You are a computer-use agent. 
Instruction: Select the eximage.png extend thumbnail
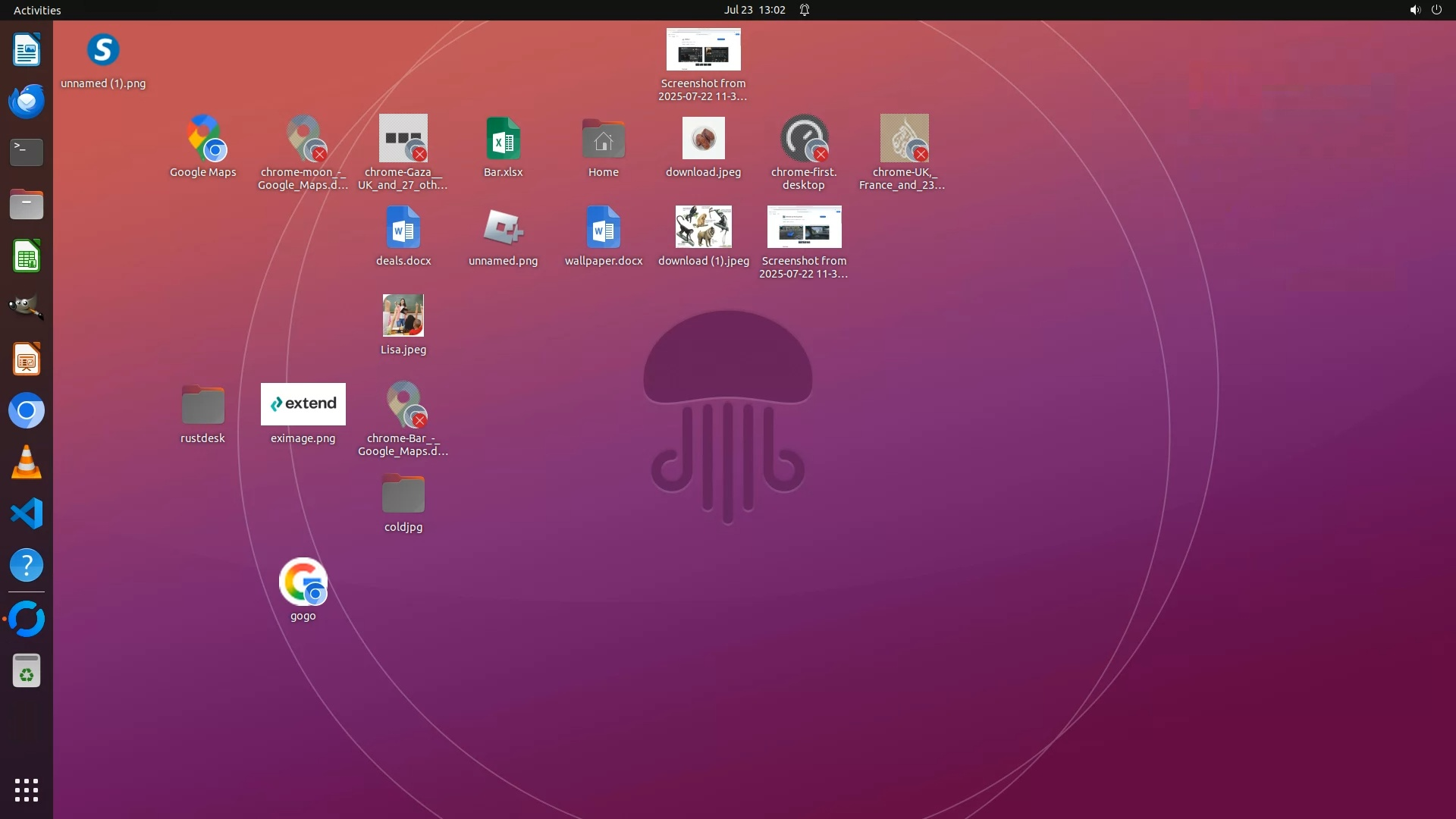coord(303,404)
